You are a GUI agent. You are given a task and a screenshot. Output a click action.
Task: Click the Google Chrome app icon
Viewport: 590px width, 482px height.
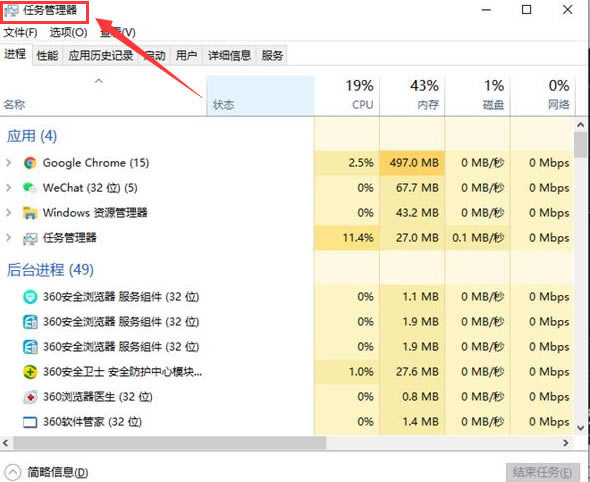point(30,163)
